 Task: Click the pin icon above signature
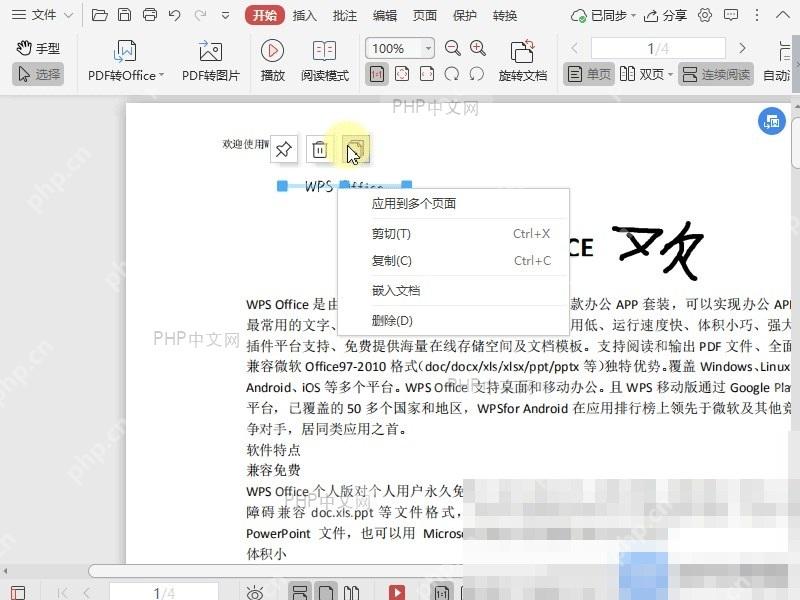tap(283, 149)
